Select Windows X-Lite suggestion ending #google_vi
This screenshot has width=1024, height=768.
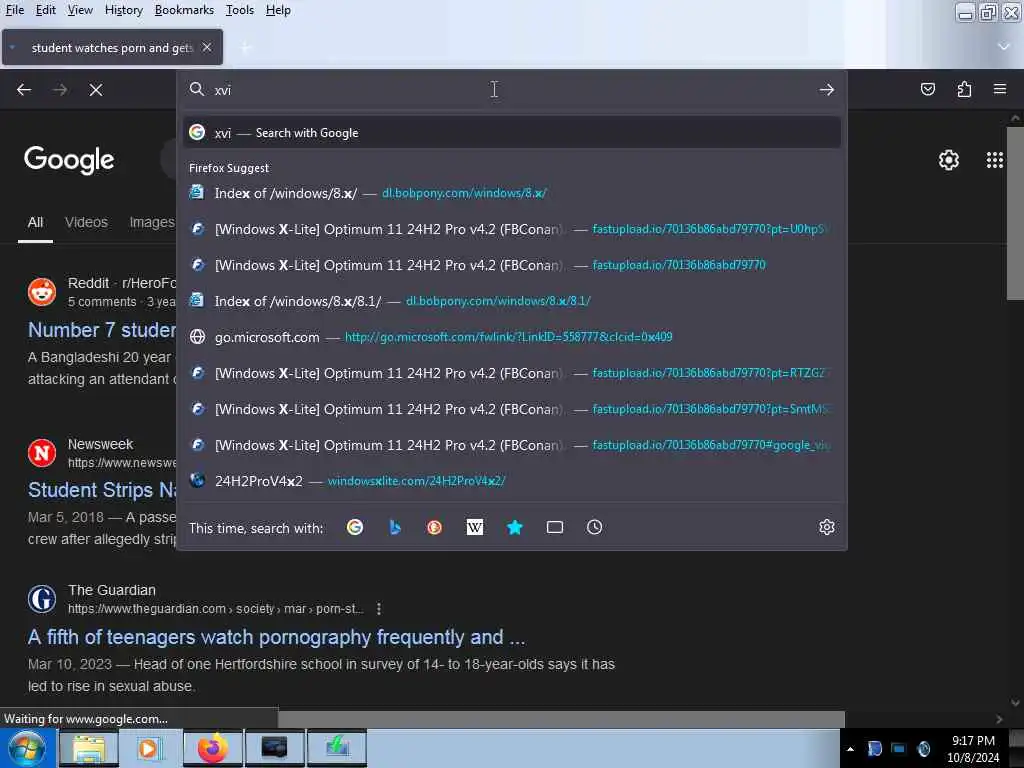pos(511,445)
